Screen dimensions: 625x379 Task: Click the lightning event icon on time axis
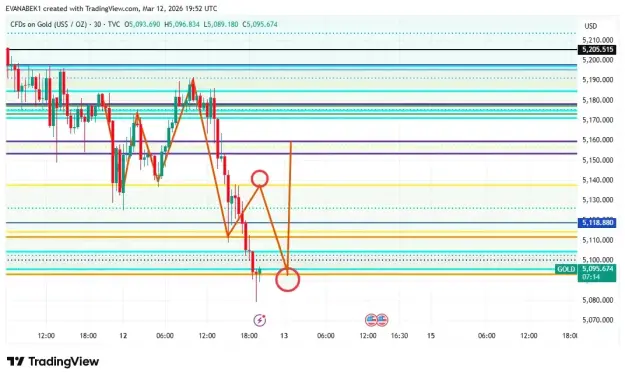(260, 320)
